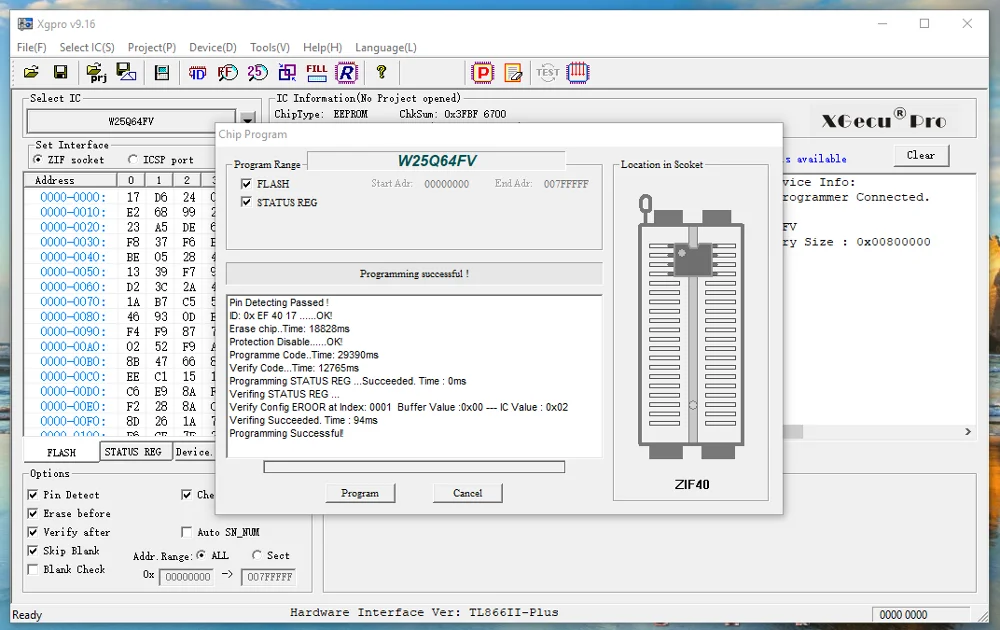Click the Save project icon
The width and height of the screenshot is (1000, 630).
(x=126, y=72)
